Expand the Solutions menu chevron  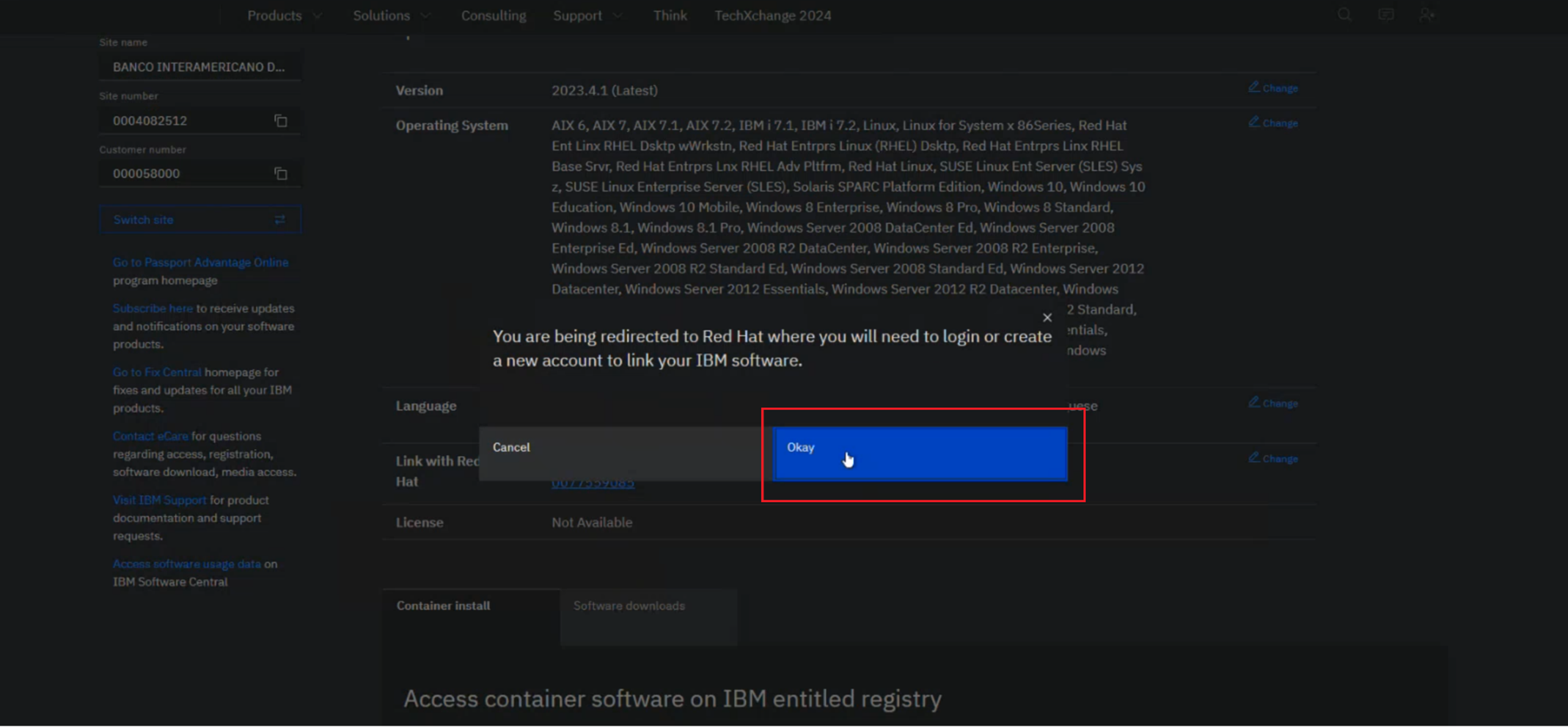[425, 15]
